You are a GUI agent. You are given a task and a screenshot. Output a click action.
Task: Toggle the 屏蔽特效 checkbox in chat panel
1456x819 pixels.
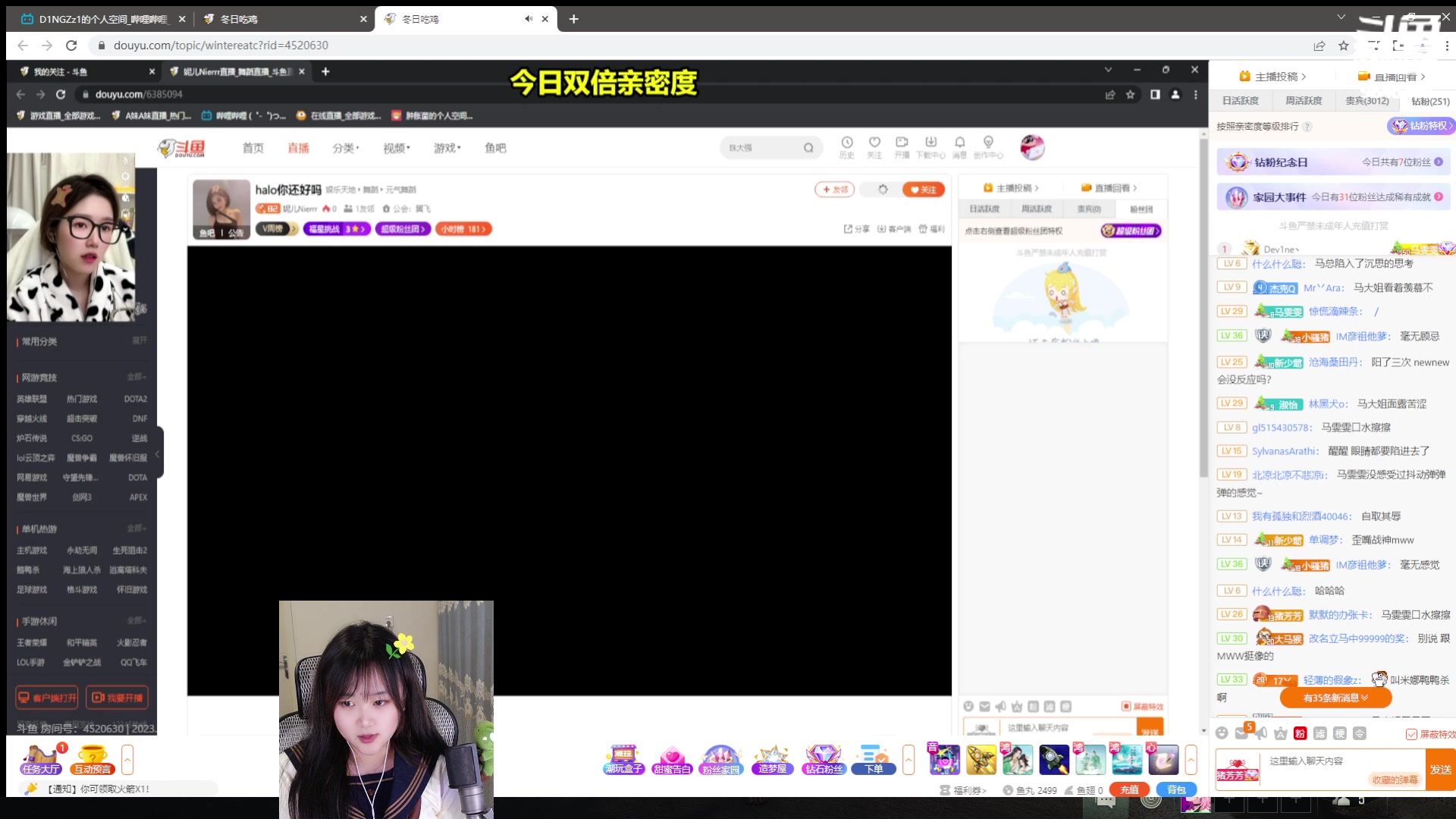[1411, 734]
